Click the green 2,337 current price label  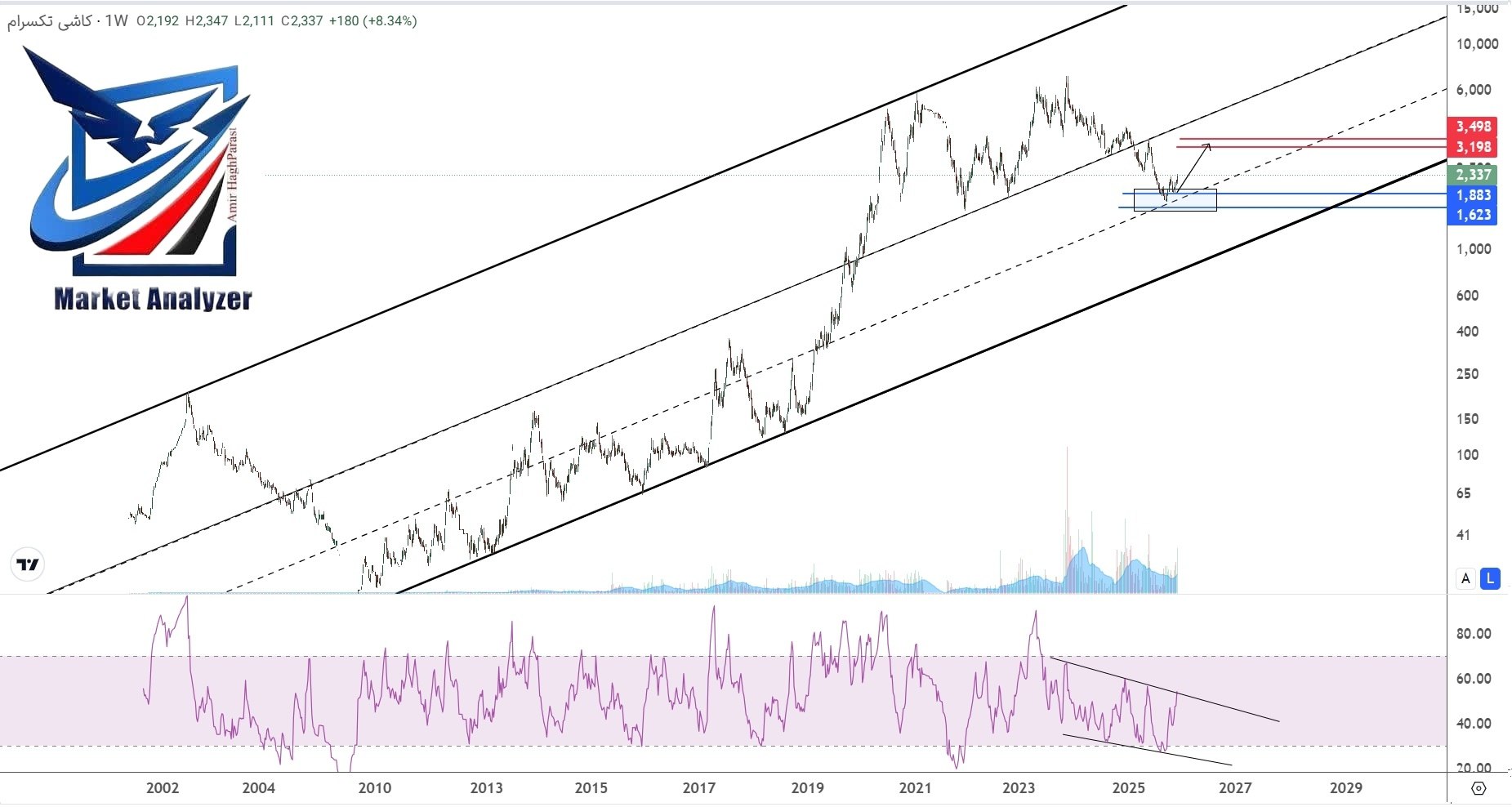(x=1474, y=174)
